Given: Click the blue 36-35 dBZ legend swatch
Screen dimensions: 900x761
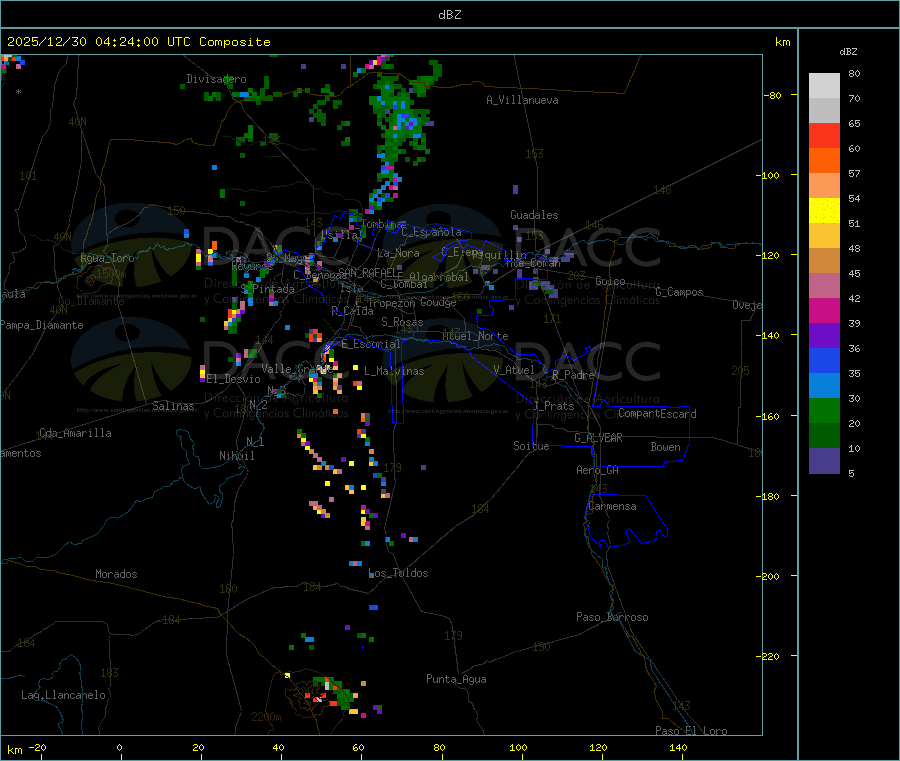Looking at the screenshot, I should (824, 360).
